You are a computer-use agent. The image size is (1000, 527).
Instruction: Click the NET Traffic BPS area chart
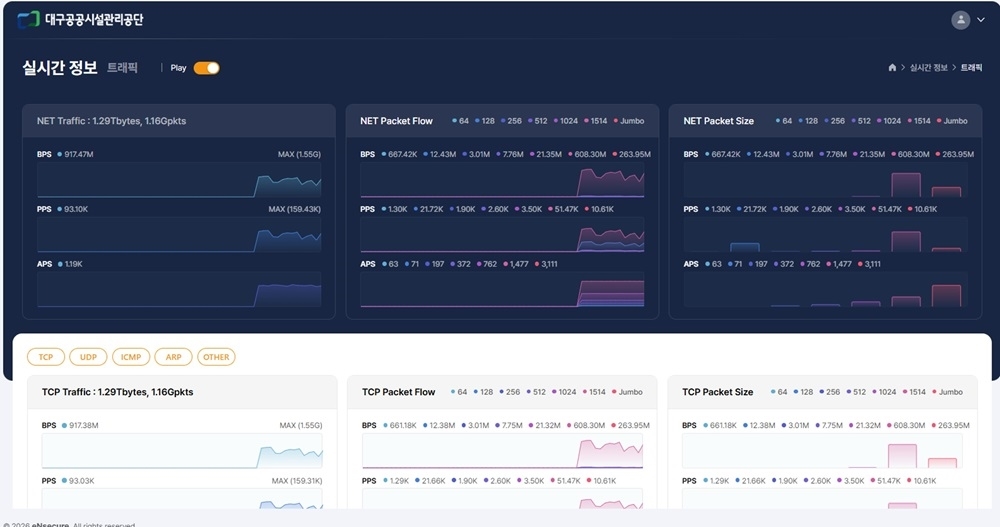(179, 183)
